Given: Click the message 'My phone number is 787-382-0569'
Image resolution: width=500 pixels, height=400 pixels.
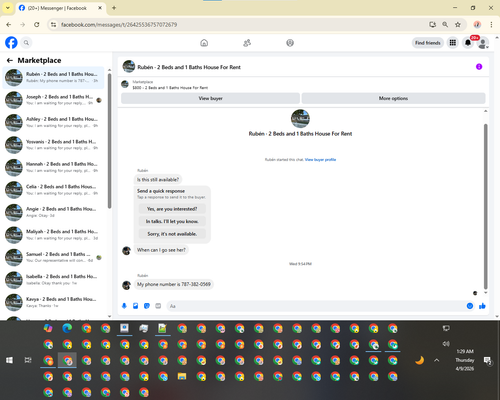Looking at the screenshot, I should (x=174, y=284).
